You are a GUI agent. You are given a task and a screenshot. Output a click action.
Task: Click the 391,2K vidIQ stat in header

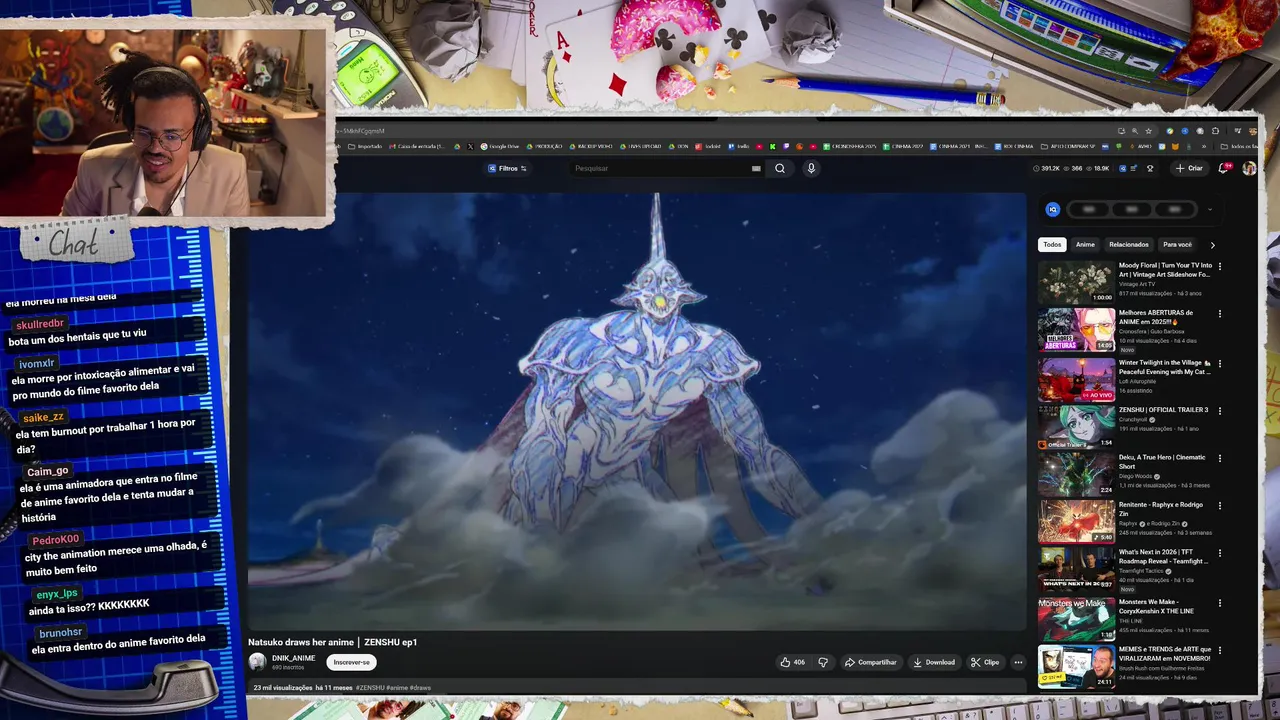[x=1046, y=168]
